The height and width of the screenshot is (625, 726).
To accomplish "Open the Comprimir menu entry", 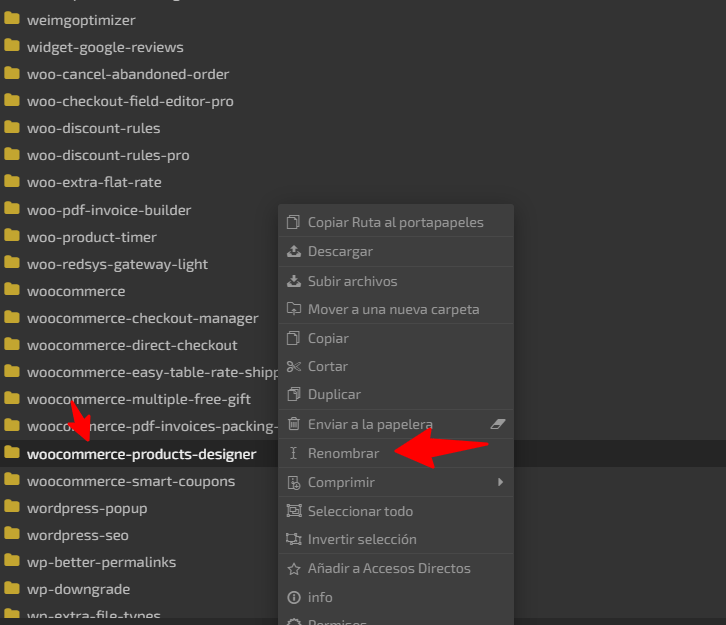I will point(396,482).
